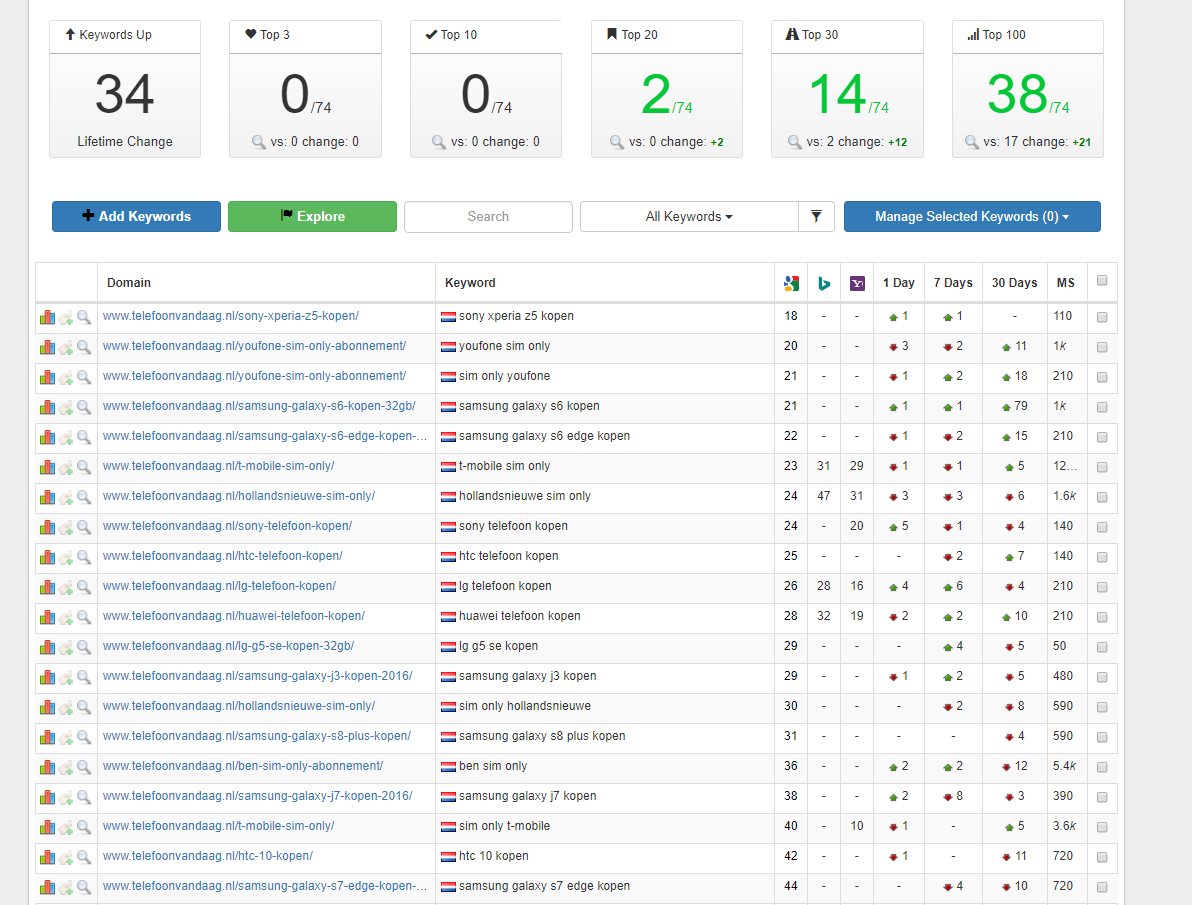
Task: Click the 1 Day column header
Action: point(899,283)
